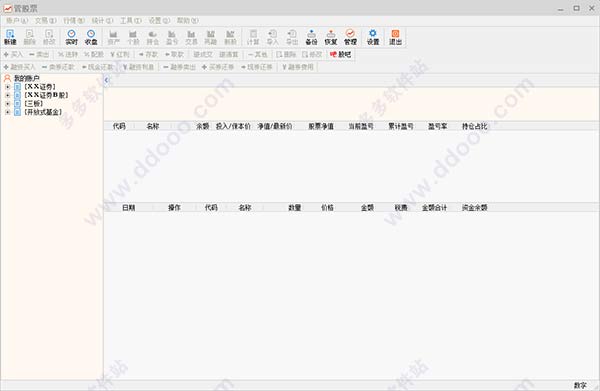The image size is (600, 391).
Task: Click the 送转 toolbar button
Action: point(68,54)
